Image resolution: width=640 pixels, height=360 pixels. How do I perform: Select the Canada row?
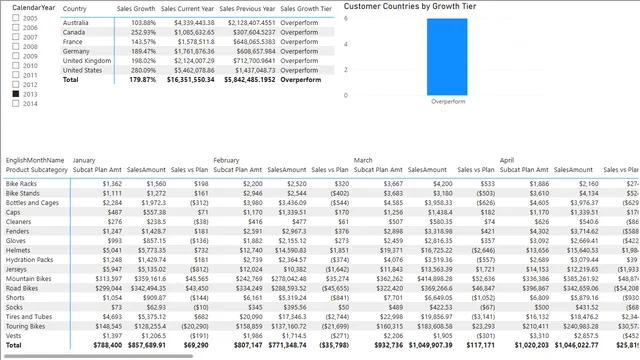(198, 32)
